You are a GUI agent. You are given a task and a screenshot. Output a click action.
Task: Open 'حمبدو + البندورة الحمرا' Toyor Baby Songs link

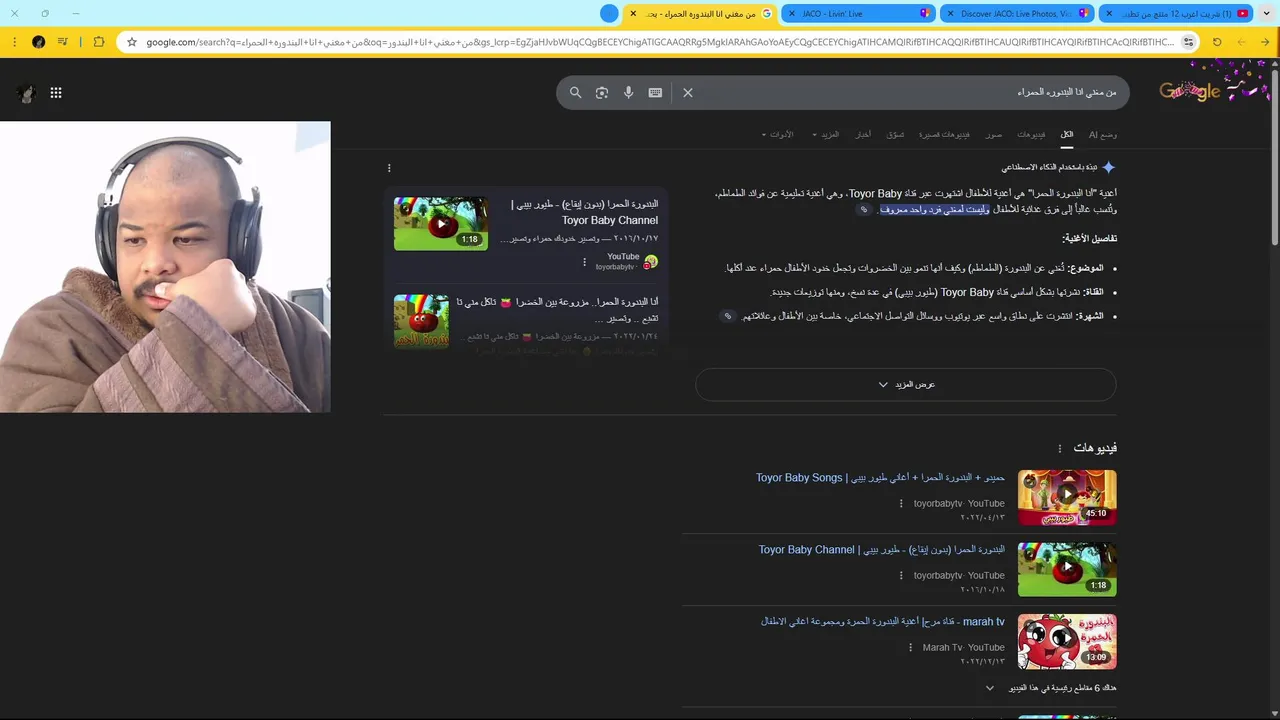pyautogui.click(x=880, y=478)
